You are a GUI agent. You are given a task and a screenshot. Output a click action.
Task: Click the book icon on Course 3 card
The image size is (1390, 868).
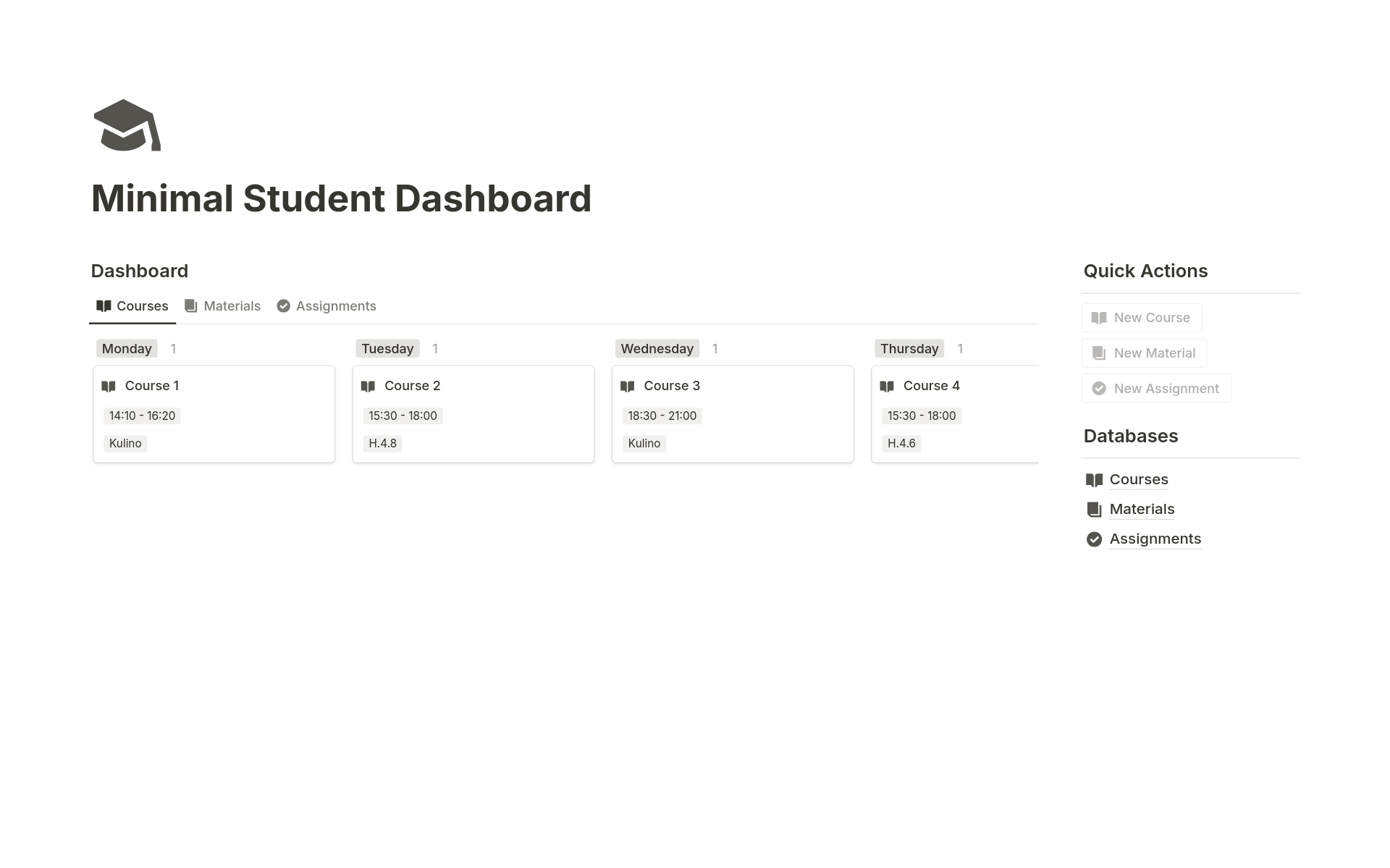point(628,386)
